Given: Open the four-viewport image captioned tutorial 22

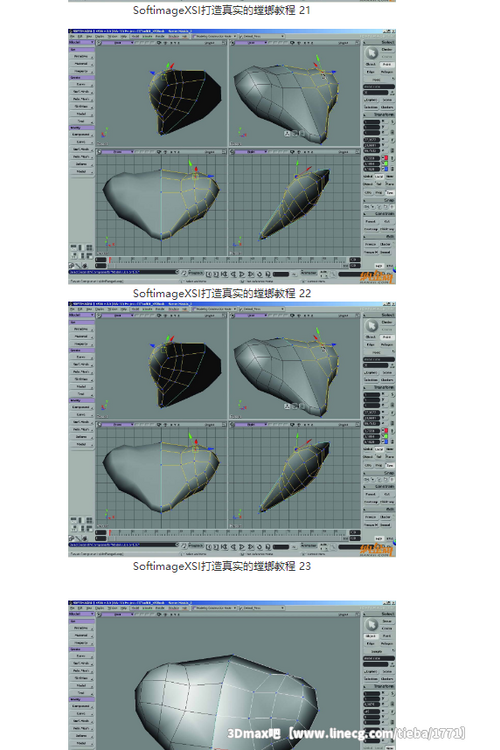Looking at the screenshot, I should [x=232, y=156].
